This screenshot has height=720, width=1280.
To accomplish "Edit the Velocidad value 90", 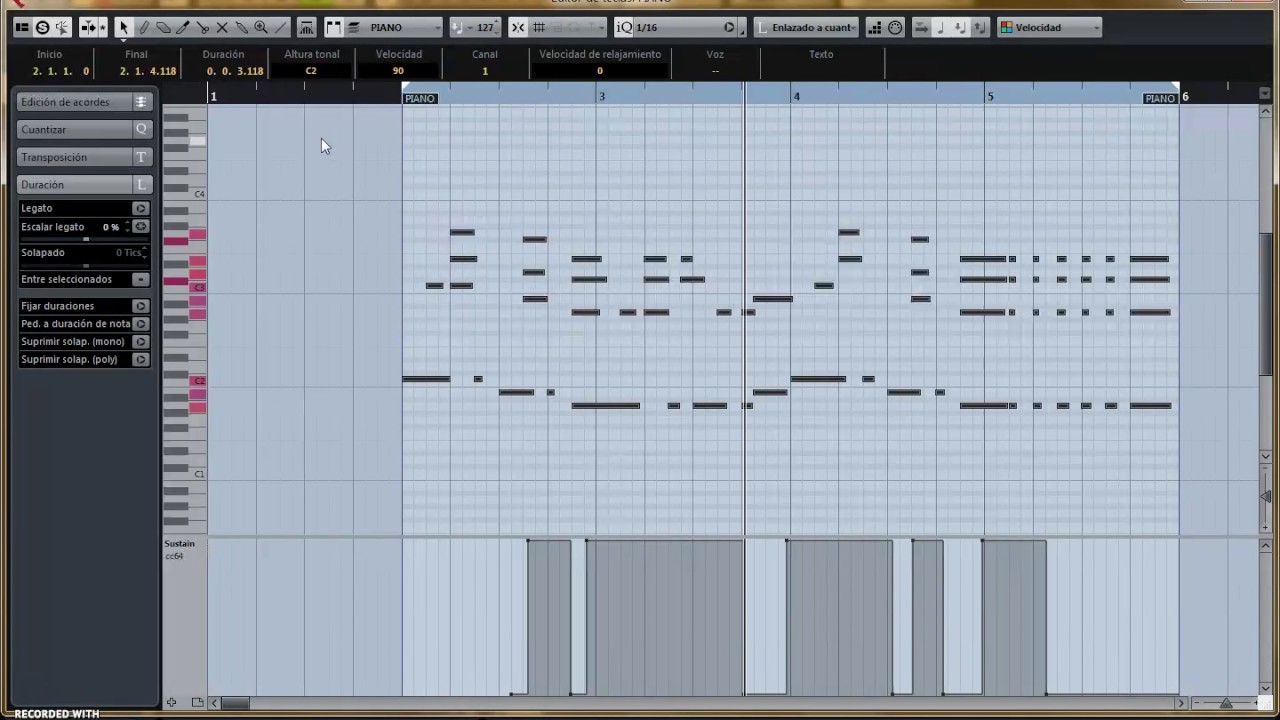I will [x=398, y=71].
